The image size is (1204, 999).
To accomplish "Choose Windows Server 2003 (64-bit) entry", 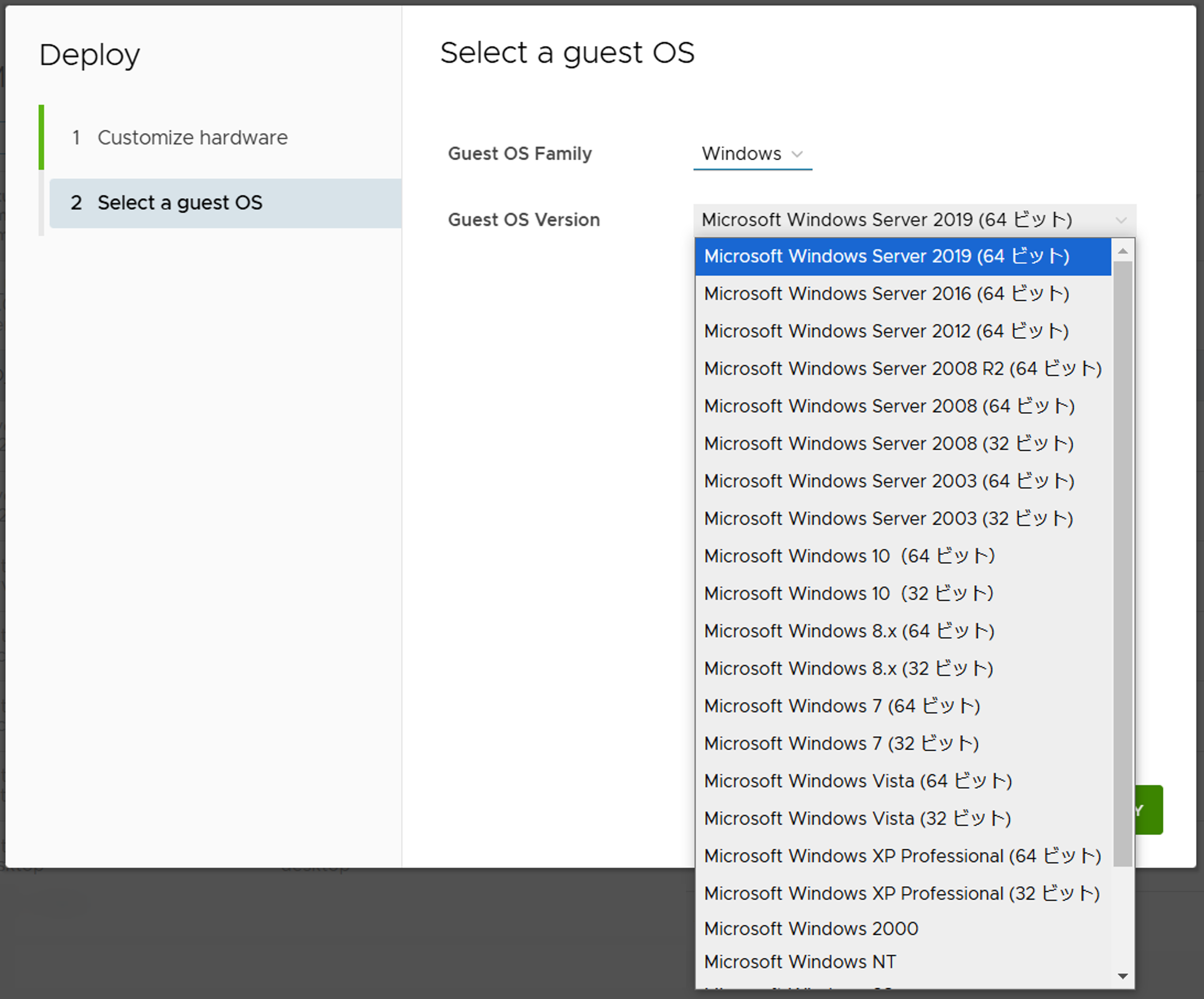I will (888, 481).
